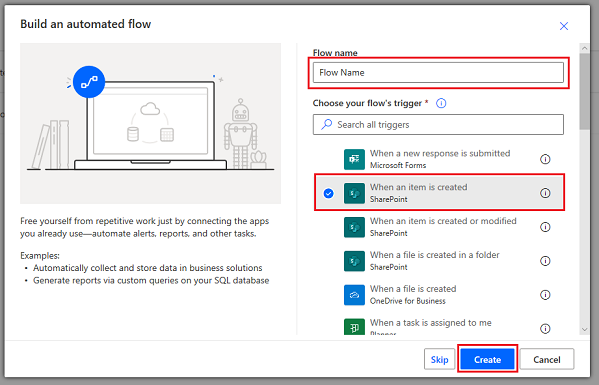
Task: Open info for When an item is created
Action: (x=545, y=193)
